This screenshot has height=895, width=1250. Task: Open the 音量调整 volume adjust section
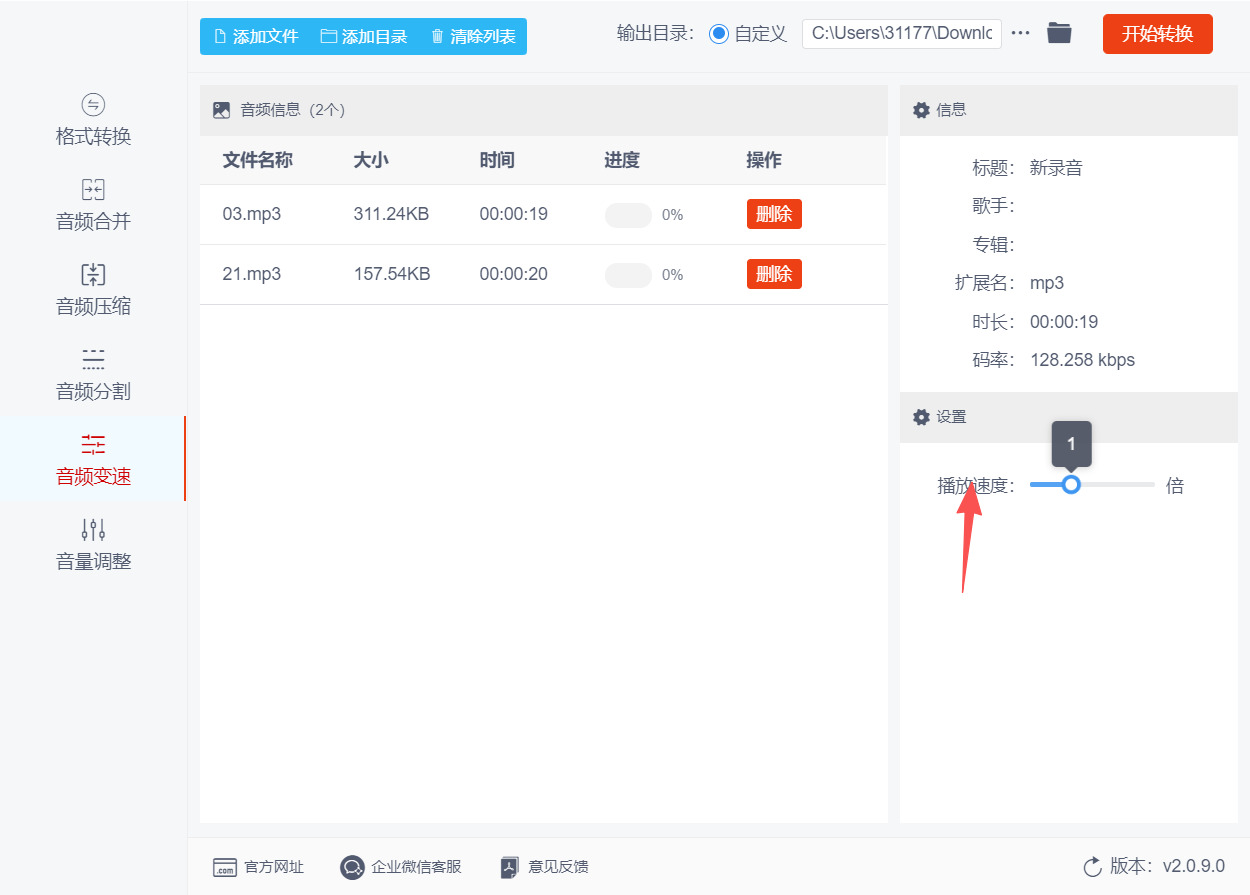point(93,545)
